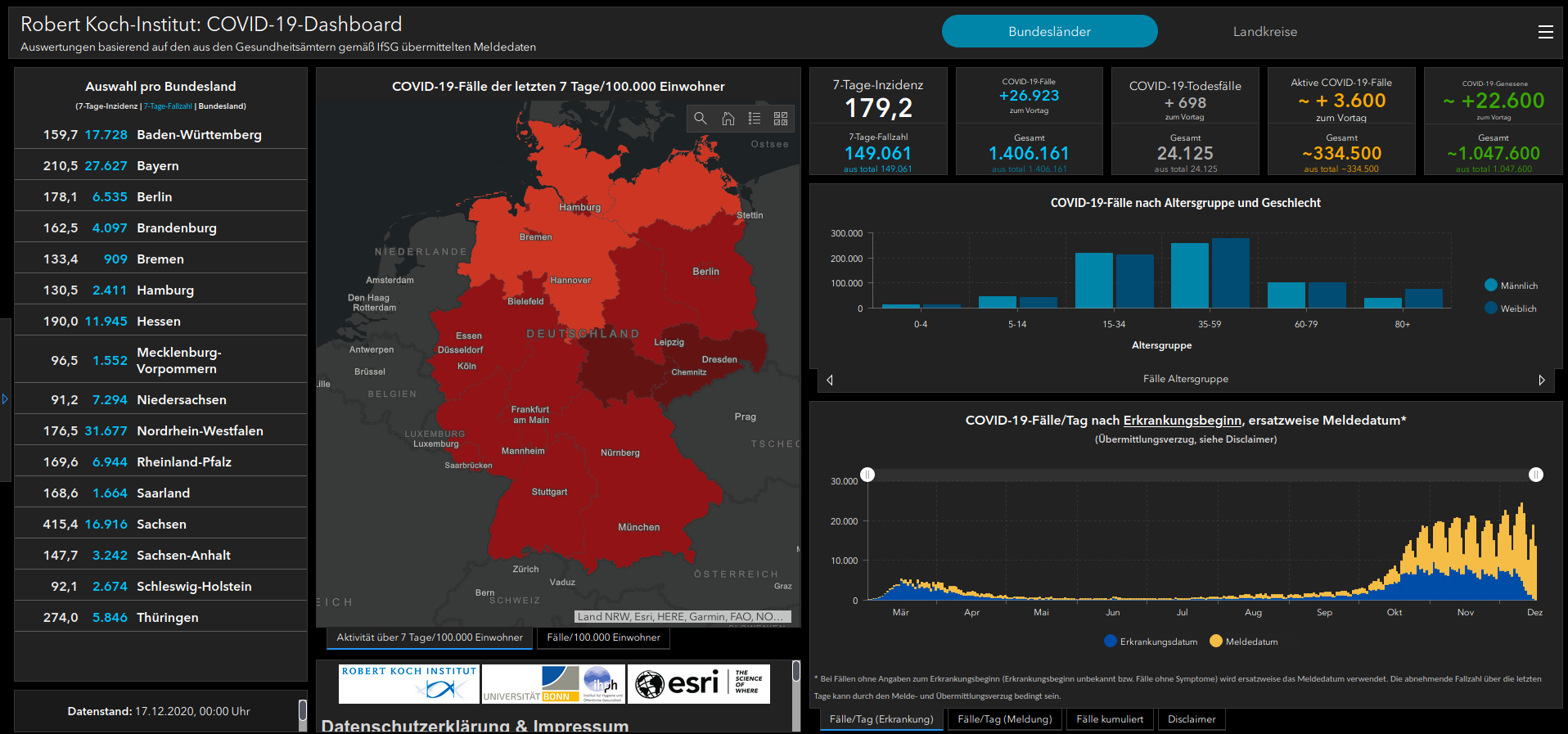Grab the left time range slider handle
1568x734 pixels.
coord(867,475)
